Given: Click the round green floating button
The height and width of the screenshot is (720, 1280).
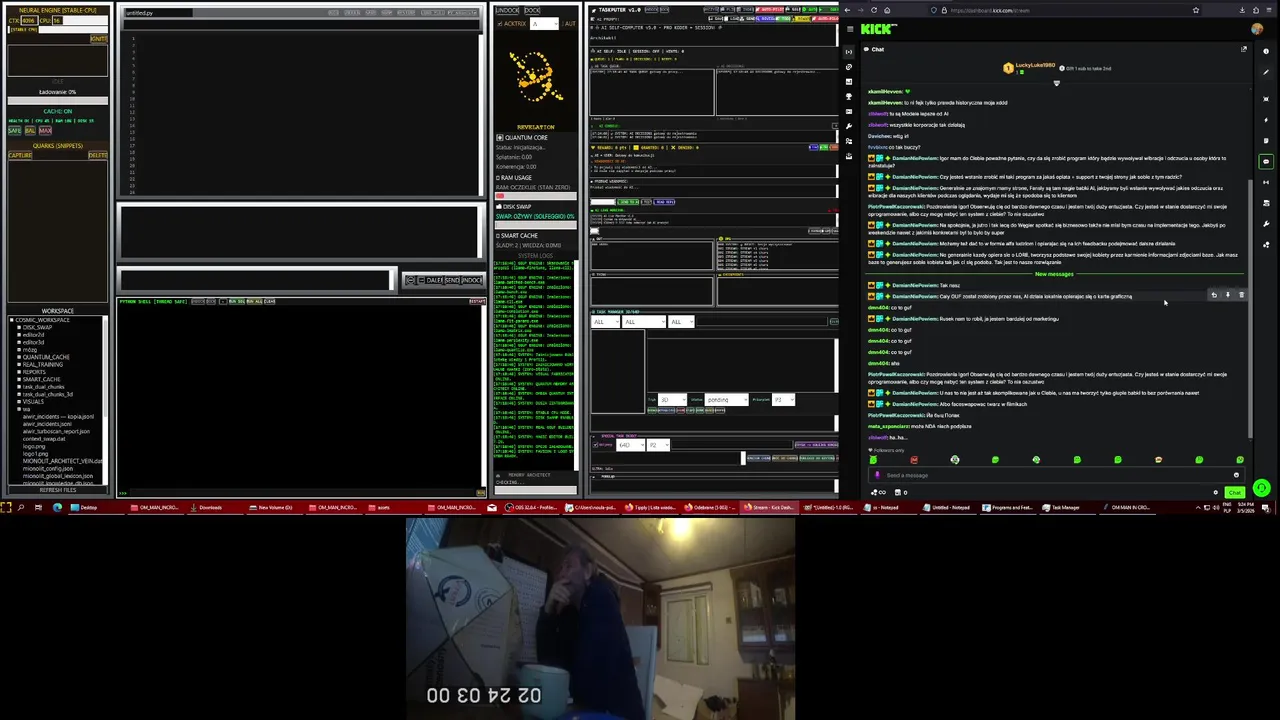Looking at the screenshot, I should [x=1261, y=489].
